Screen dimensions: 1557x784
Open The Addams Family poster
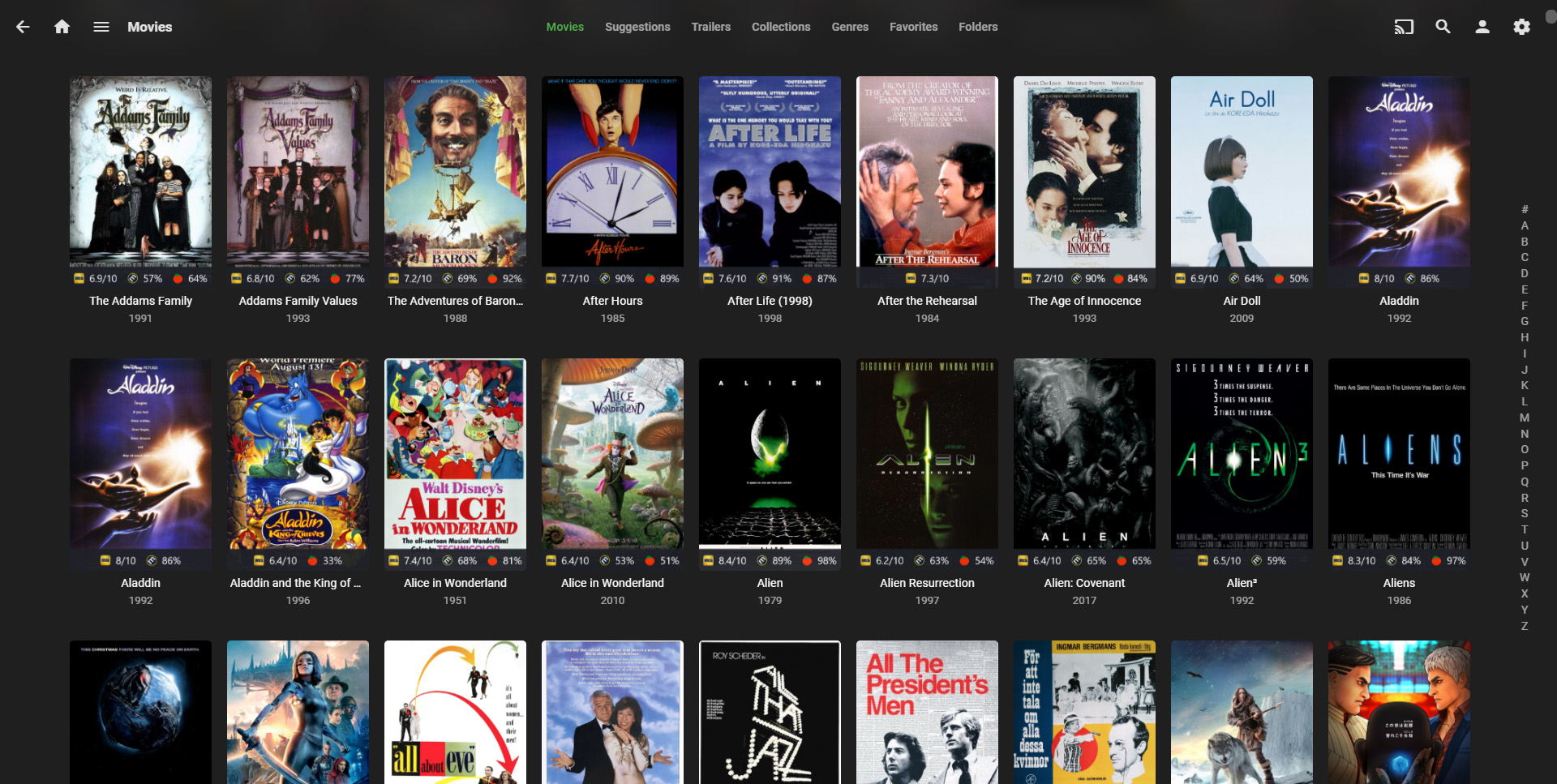[x=140, y=172]
